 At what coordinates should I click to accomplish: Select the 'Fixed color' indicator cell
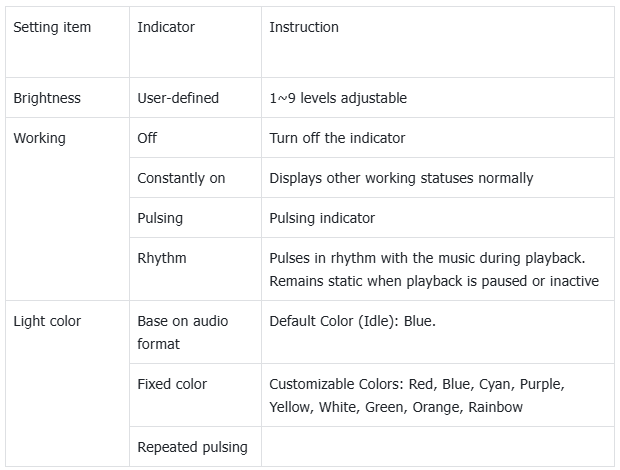pos(172,384)
